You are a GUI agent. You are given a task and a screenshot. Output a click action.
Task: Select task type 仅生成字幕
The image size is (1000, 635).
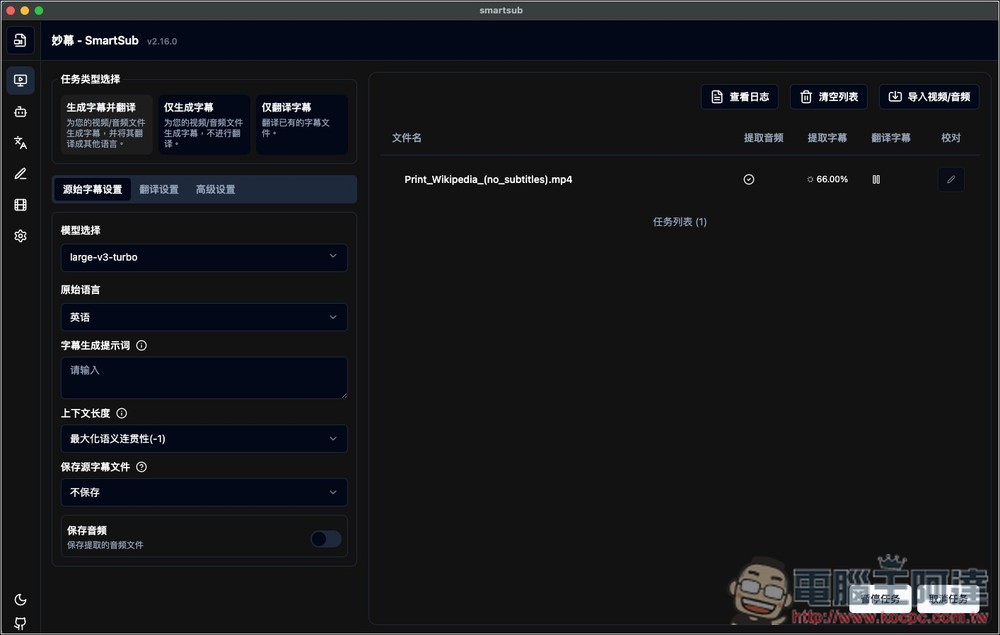pos(204,125)
